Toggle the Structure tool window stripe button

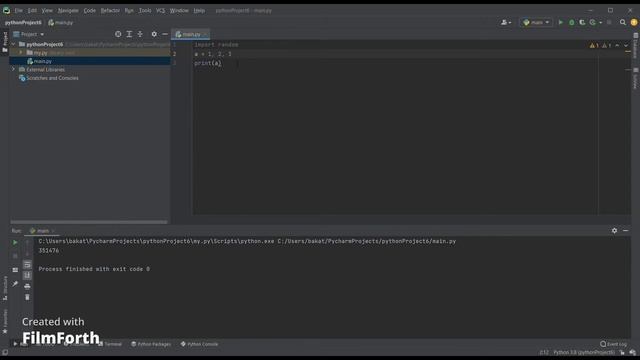tap(5, 288)
